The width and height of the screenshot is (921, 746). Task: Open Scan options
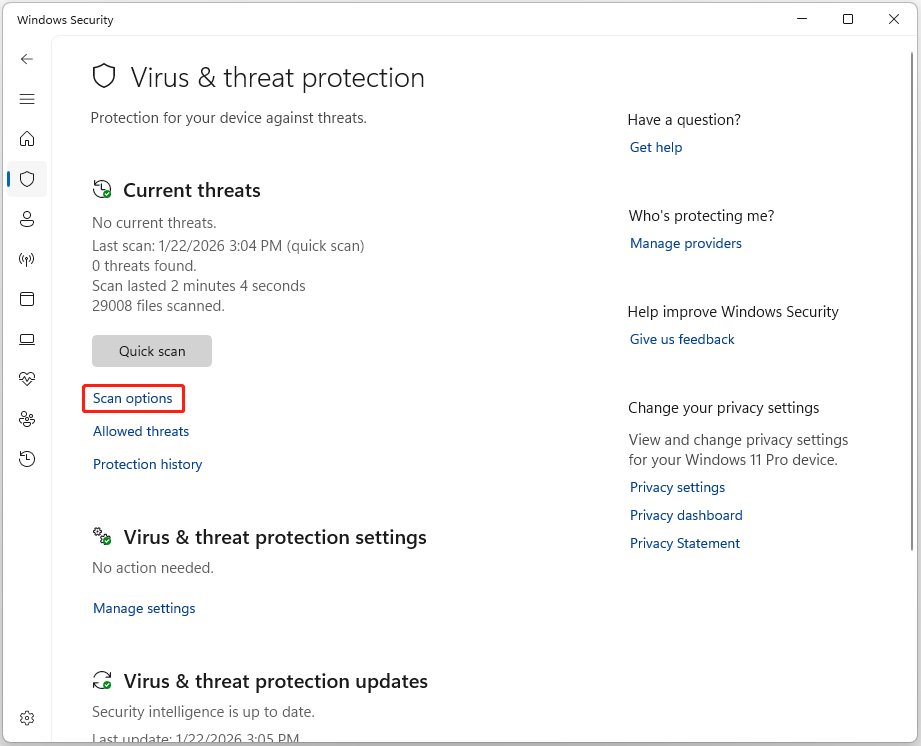tap(133, 398)
